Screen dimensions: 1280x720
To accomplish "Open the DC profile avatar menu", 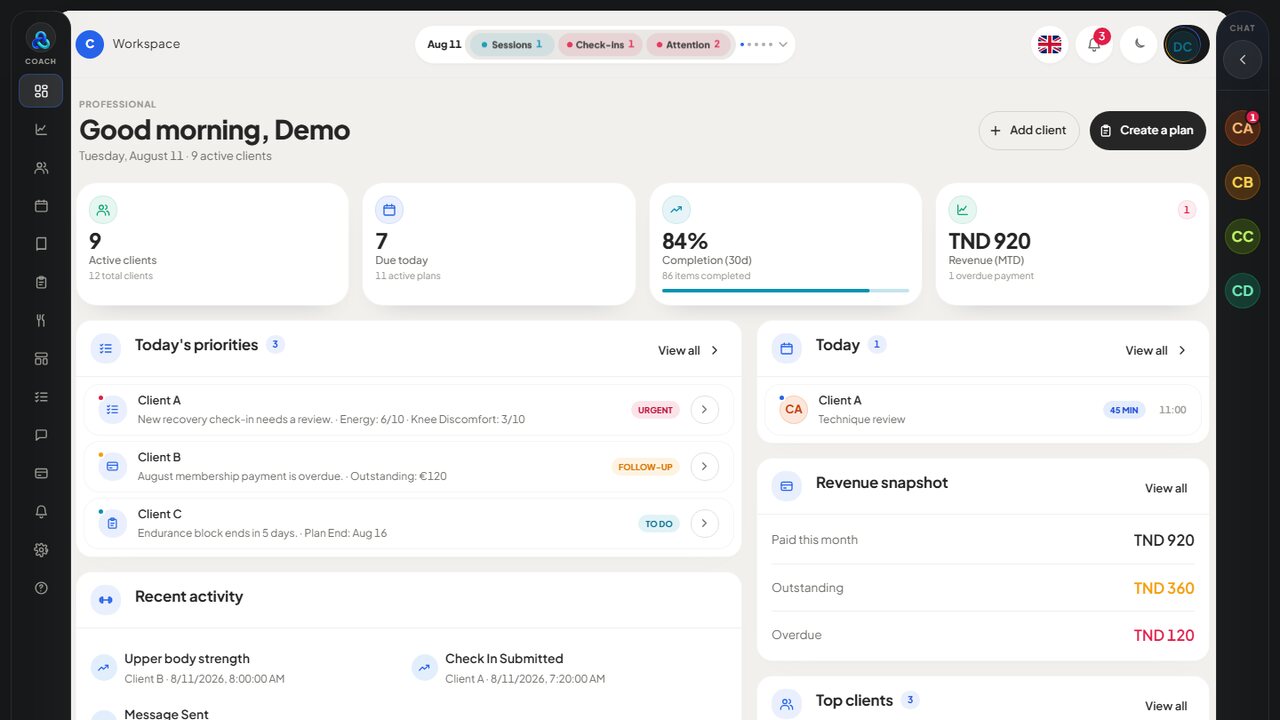I will 1186,45.
